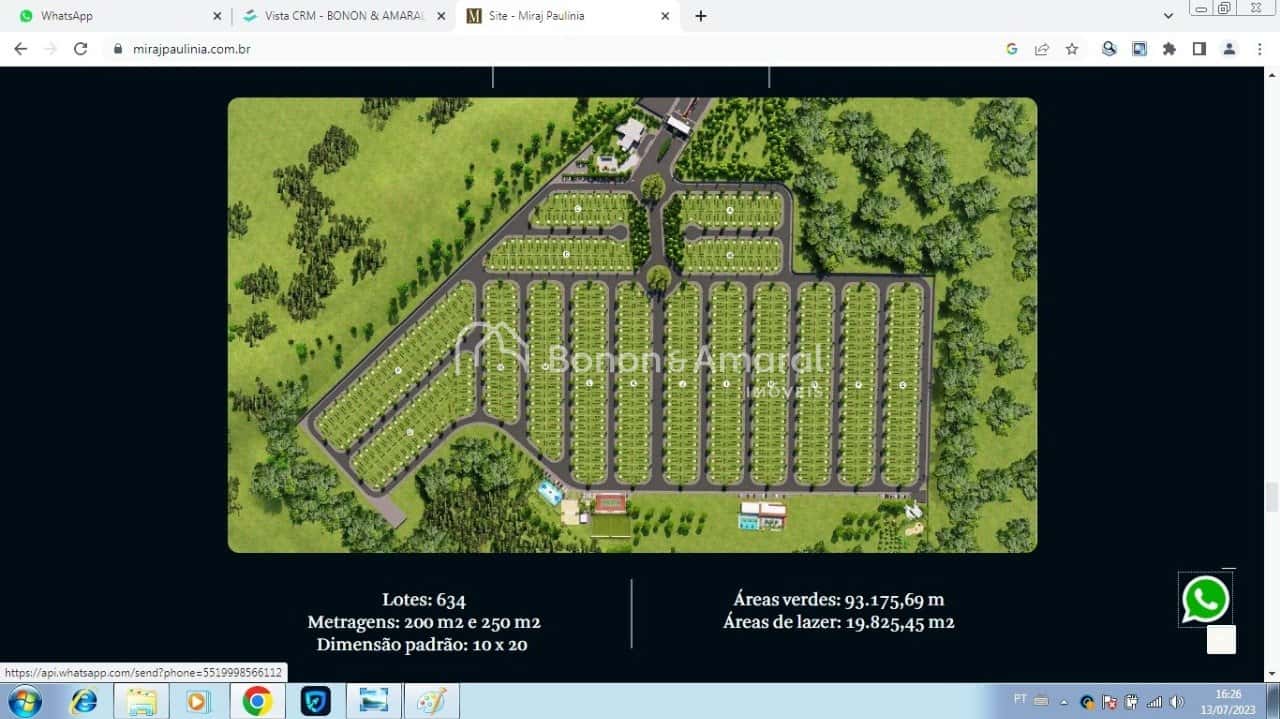Screen dimensions: 1280x719
Task: Select the Site - Miraj Paulinia tab
Action: (567, 16)
